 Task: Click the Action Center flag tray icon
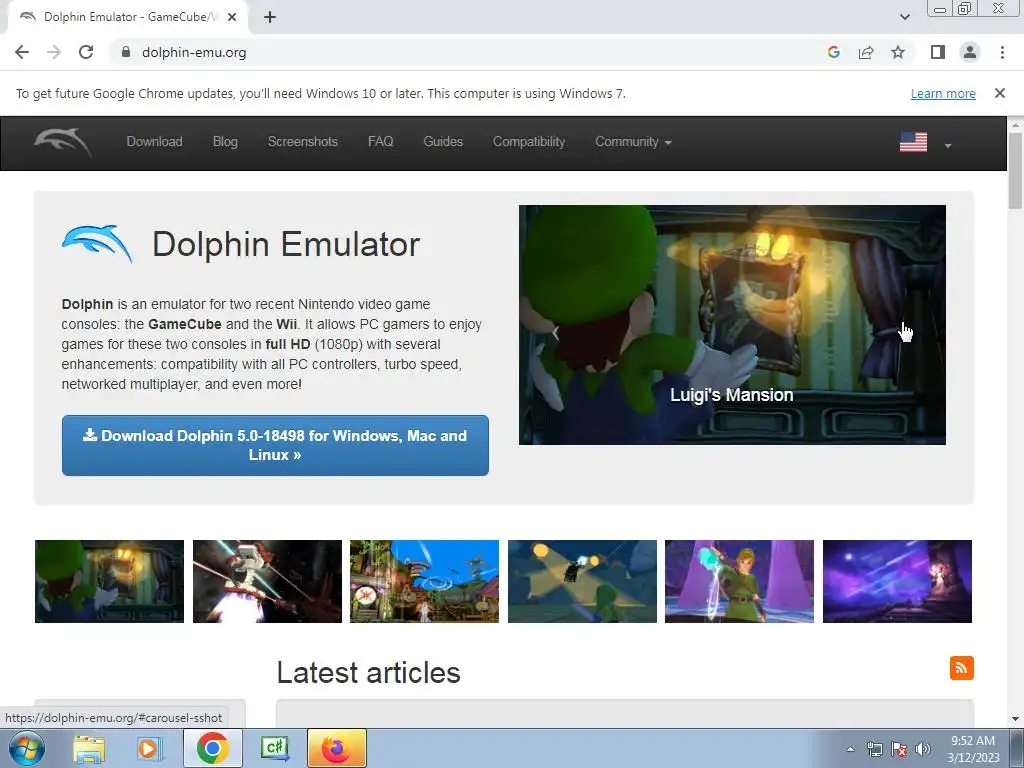(x=899, y=749)
